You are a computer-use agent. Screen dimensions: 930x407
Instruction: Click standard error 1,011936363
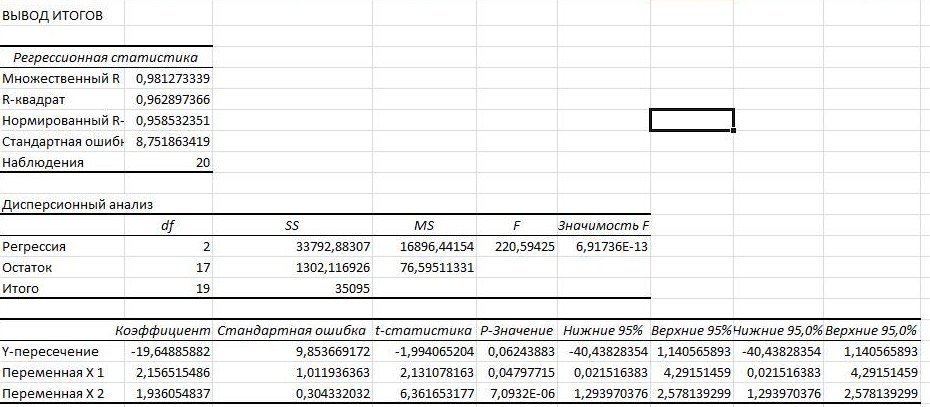(x=292, y=373)
